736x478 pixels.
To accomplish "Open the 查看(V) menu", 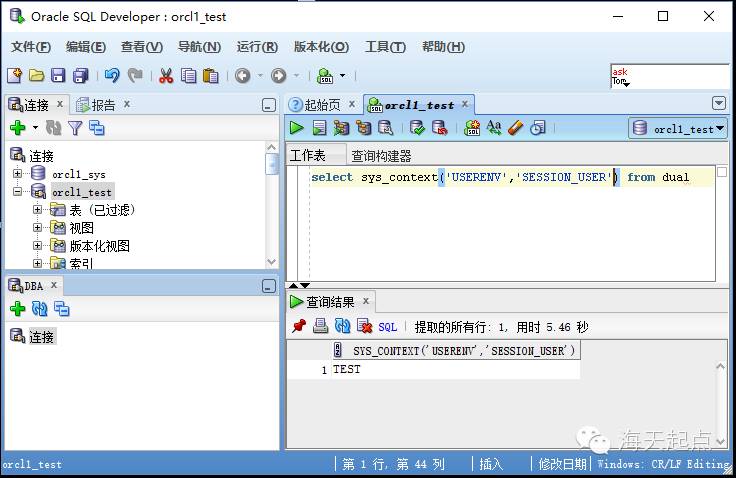I will click(142, 47).
